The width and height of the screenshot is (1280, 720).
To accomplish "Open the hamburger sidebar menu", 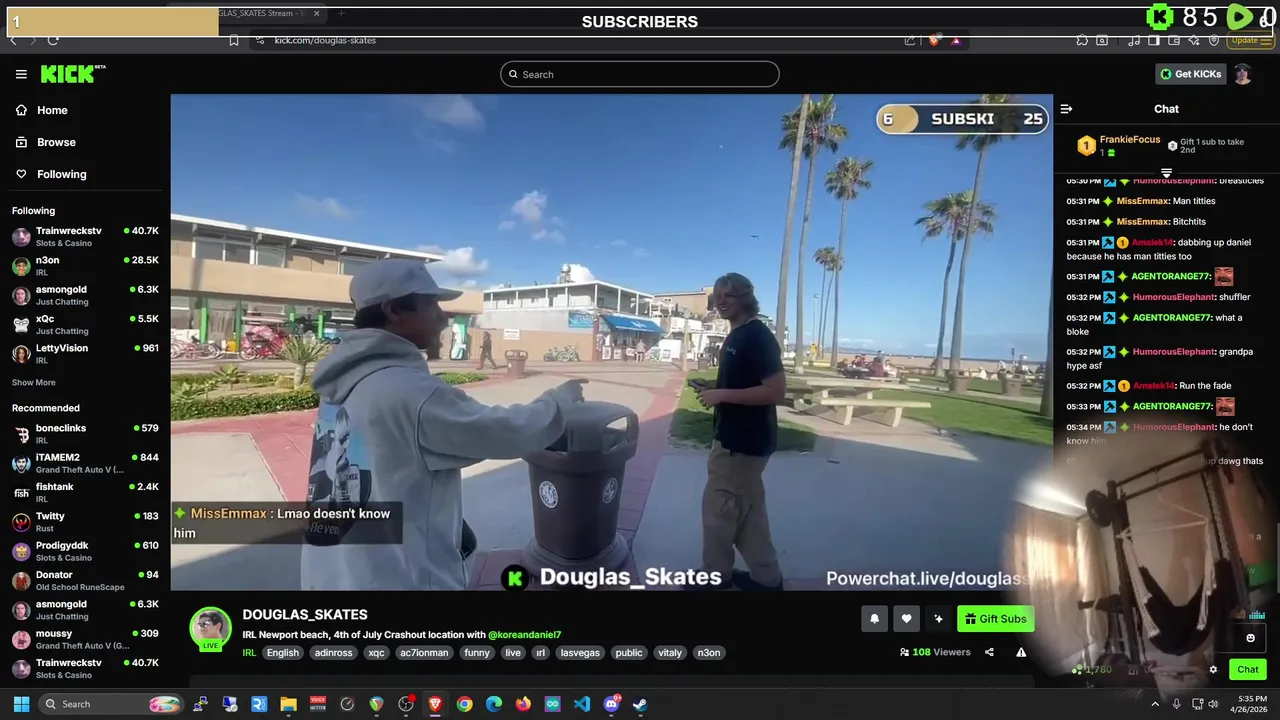I will click(21, 74).
